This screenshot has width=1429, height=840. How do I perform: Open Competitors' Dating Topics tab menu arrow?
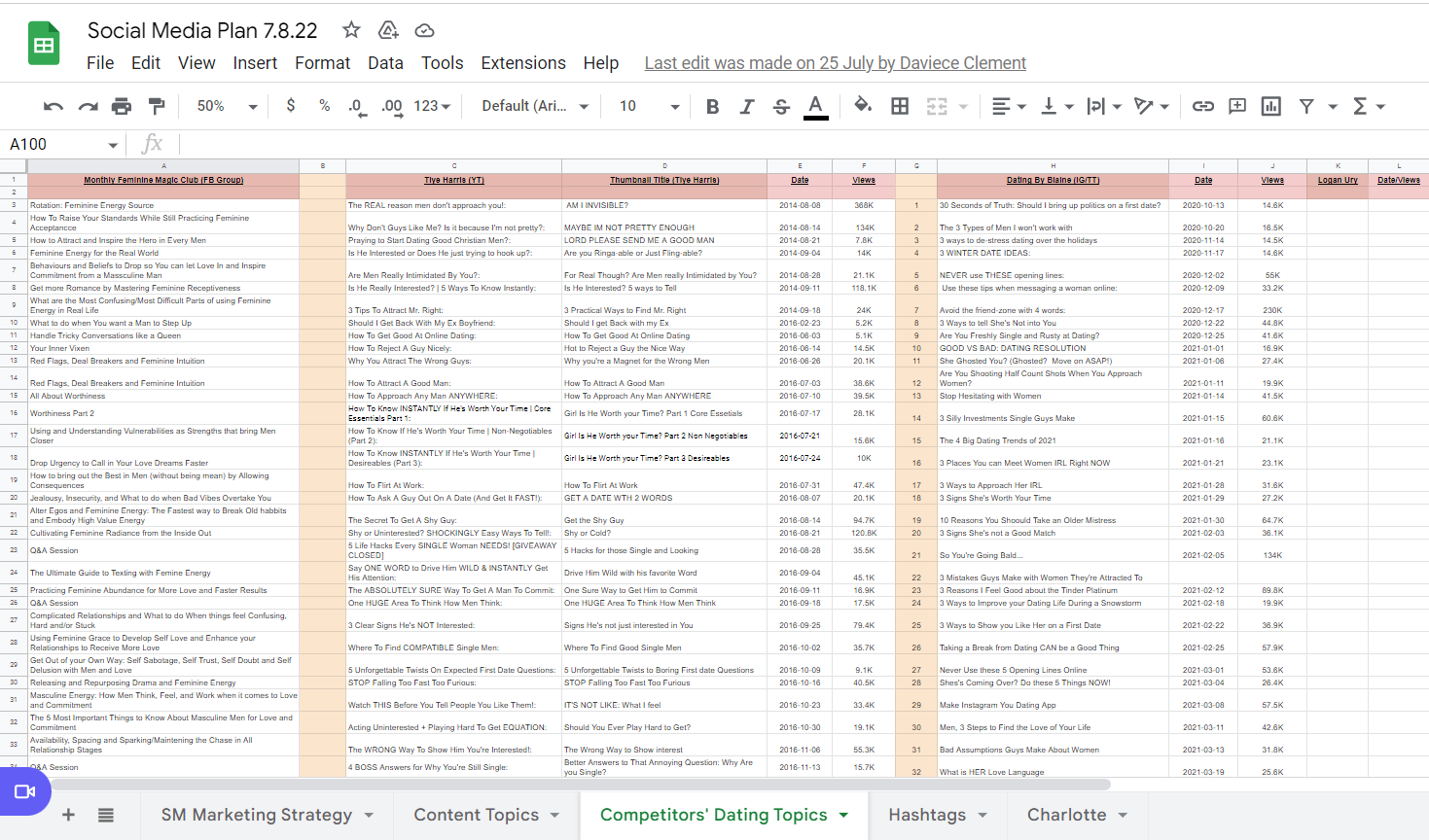click(843, 815)
